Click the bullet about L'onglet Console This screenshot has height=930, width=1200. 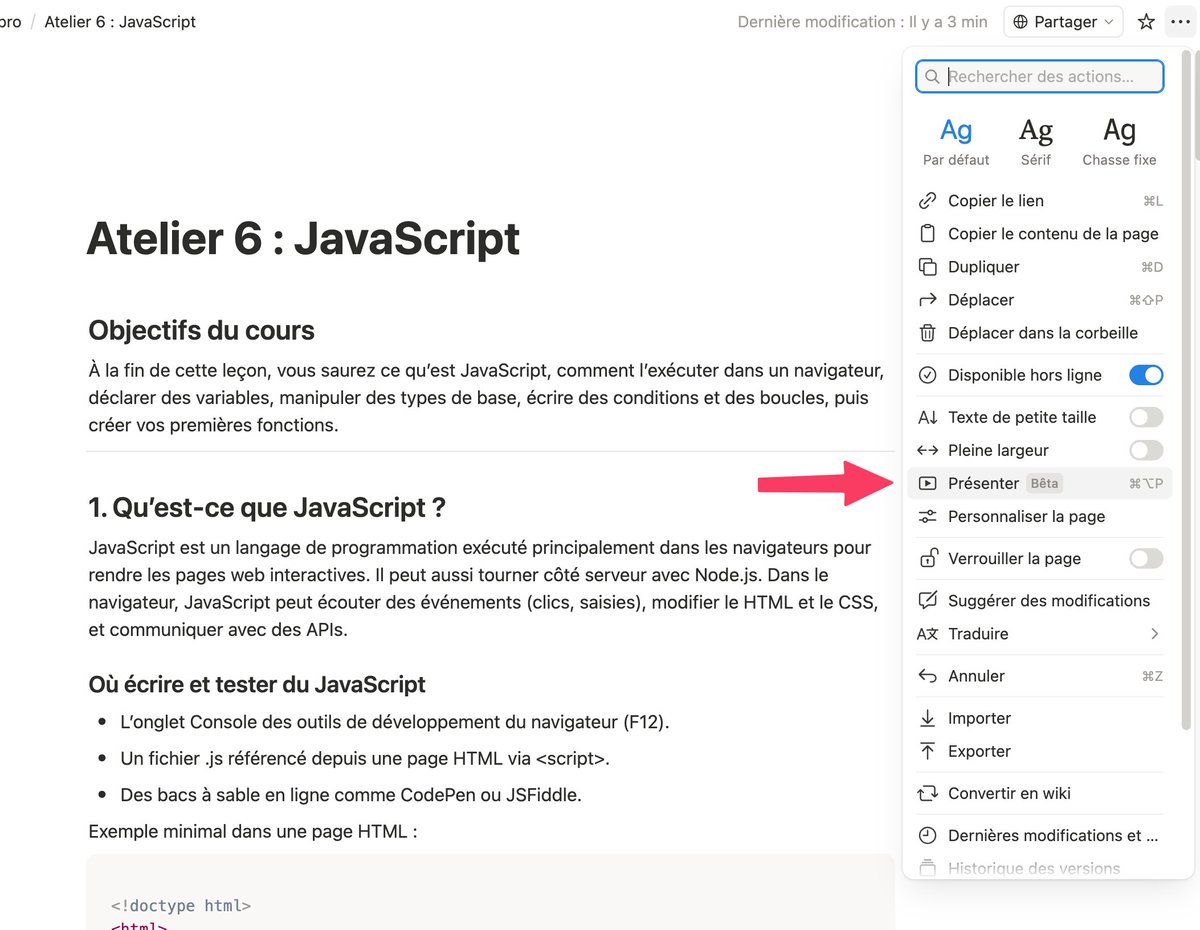[394, 722]
